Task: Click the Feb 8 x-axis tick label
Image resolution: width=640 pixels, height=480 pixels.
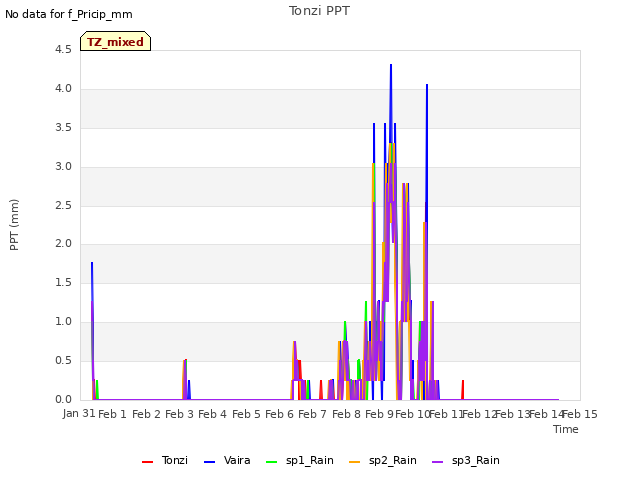Action: 346,414
